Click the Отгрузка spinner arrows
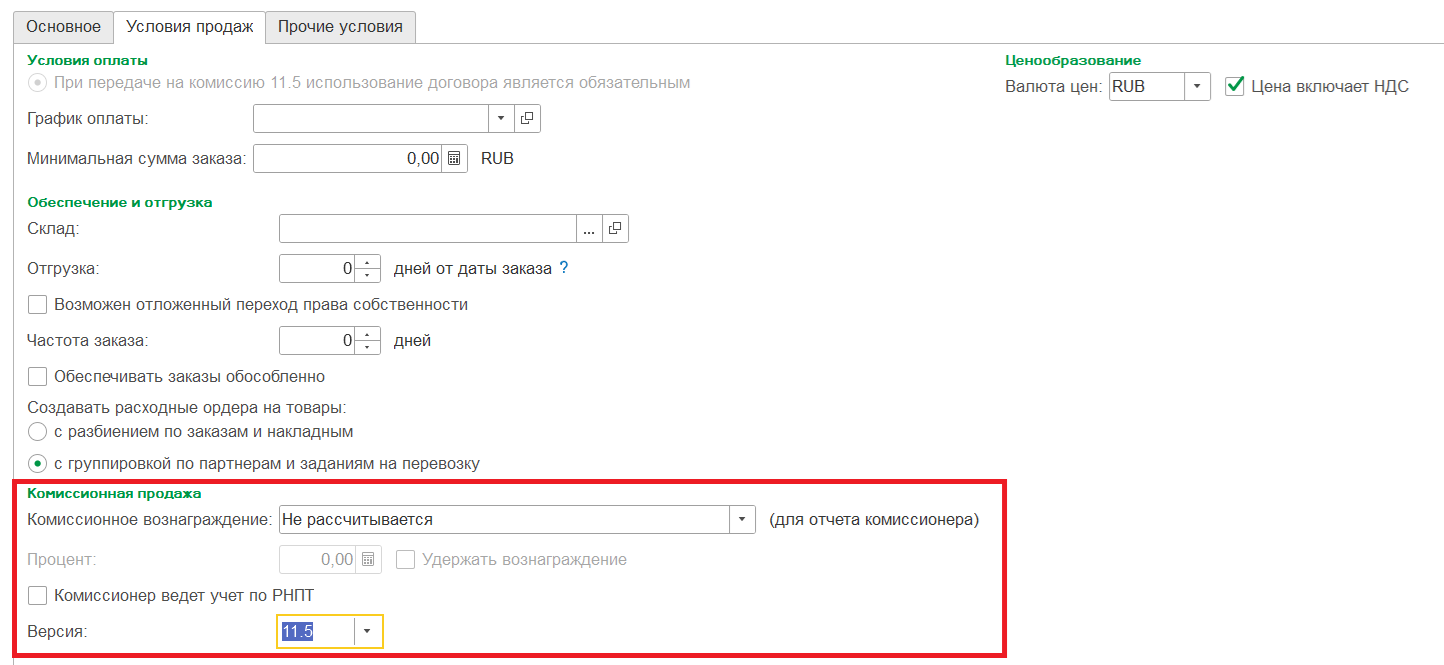The width and height of the screenshot is (1444, 665). 368,268
